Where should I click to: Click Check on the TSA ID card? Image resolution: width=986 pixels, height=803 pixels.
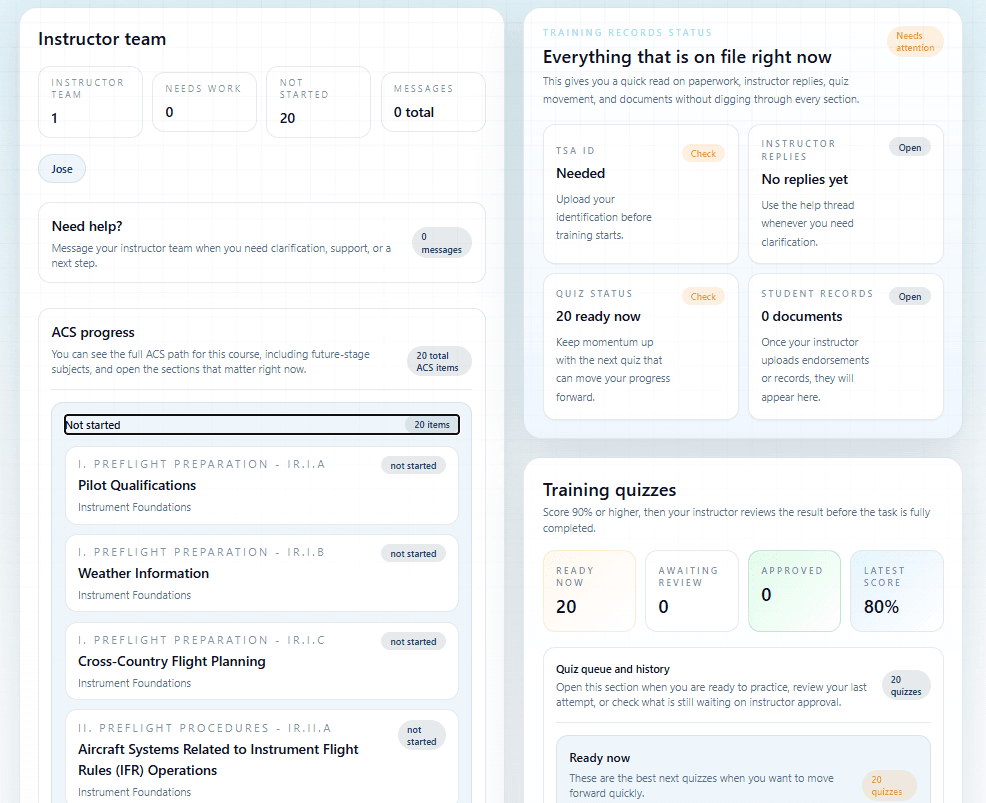coord(703,153)
